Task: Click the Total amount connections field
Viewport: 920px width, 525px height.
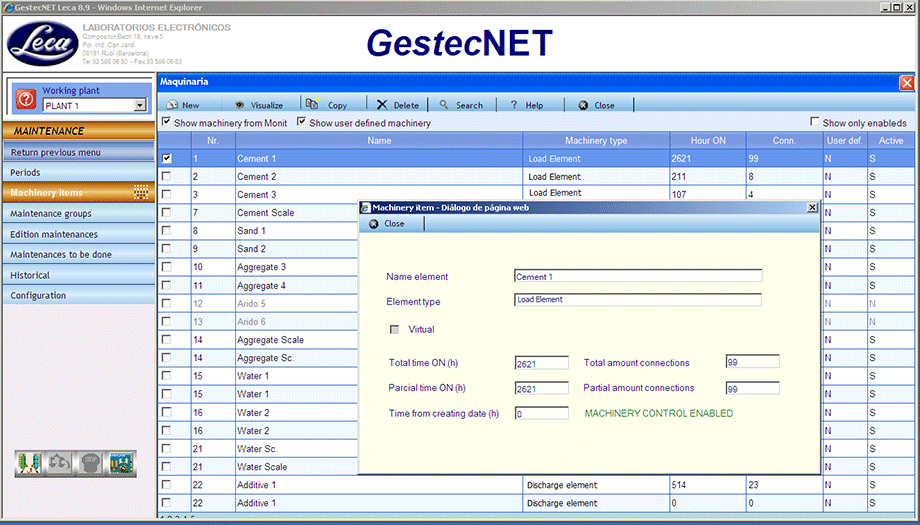Action: (753, 362)
